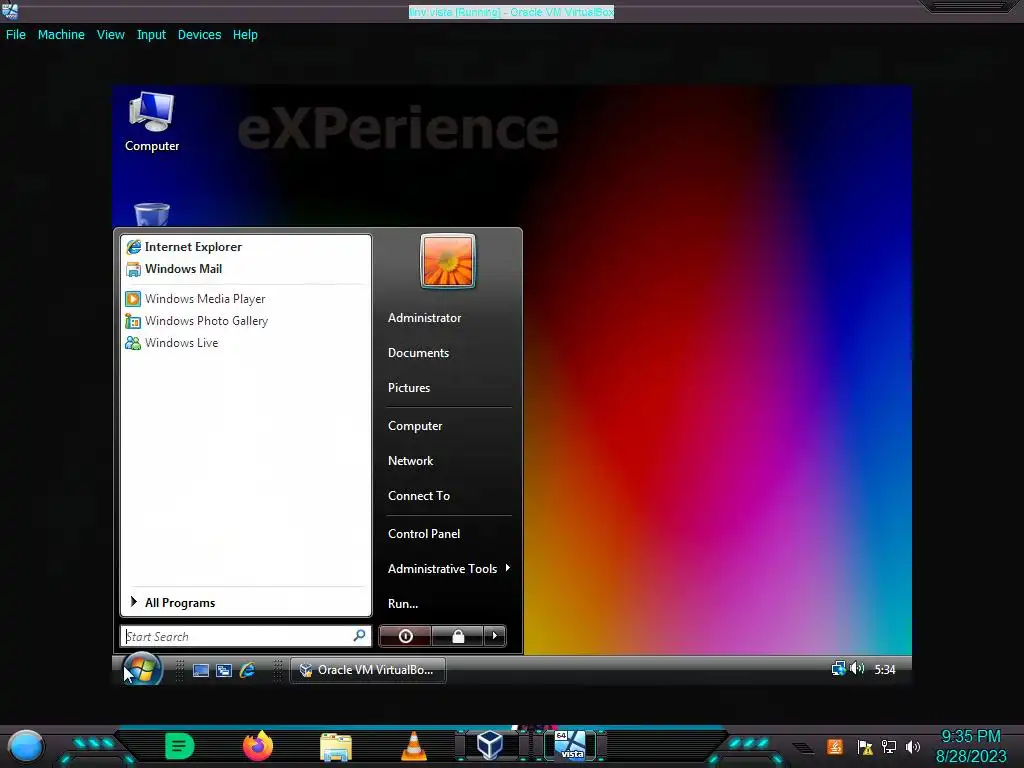The width and height of the screenshot is (1024, 768).
Task: Open VirtualBox Help menu
Action: click(x=245, y=35)
